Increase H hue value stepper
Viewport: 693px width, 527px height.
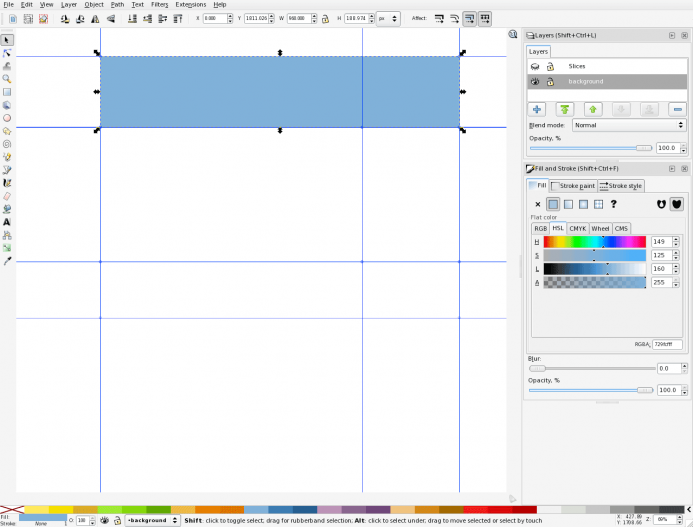click(676, 239)
